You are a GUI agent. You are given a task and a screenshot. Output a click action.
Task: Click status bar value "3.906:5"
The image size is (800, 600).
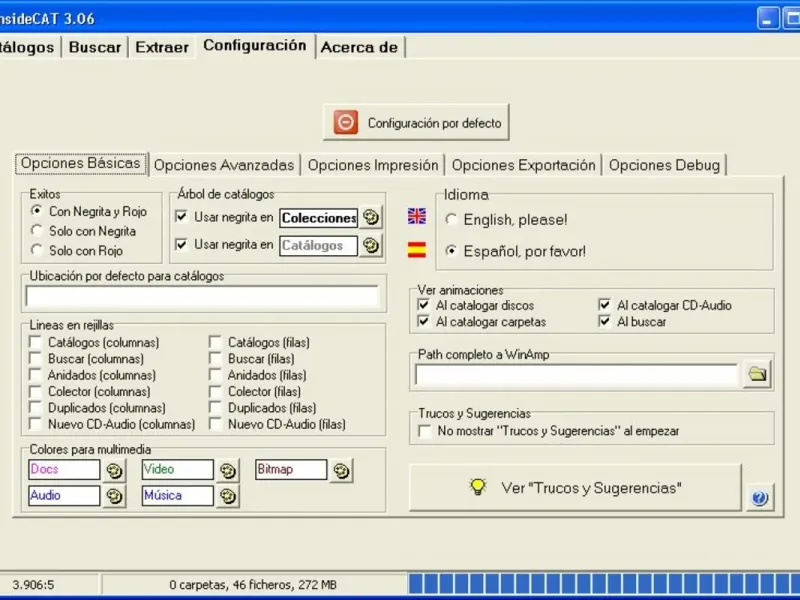click(x=33, y=585)
